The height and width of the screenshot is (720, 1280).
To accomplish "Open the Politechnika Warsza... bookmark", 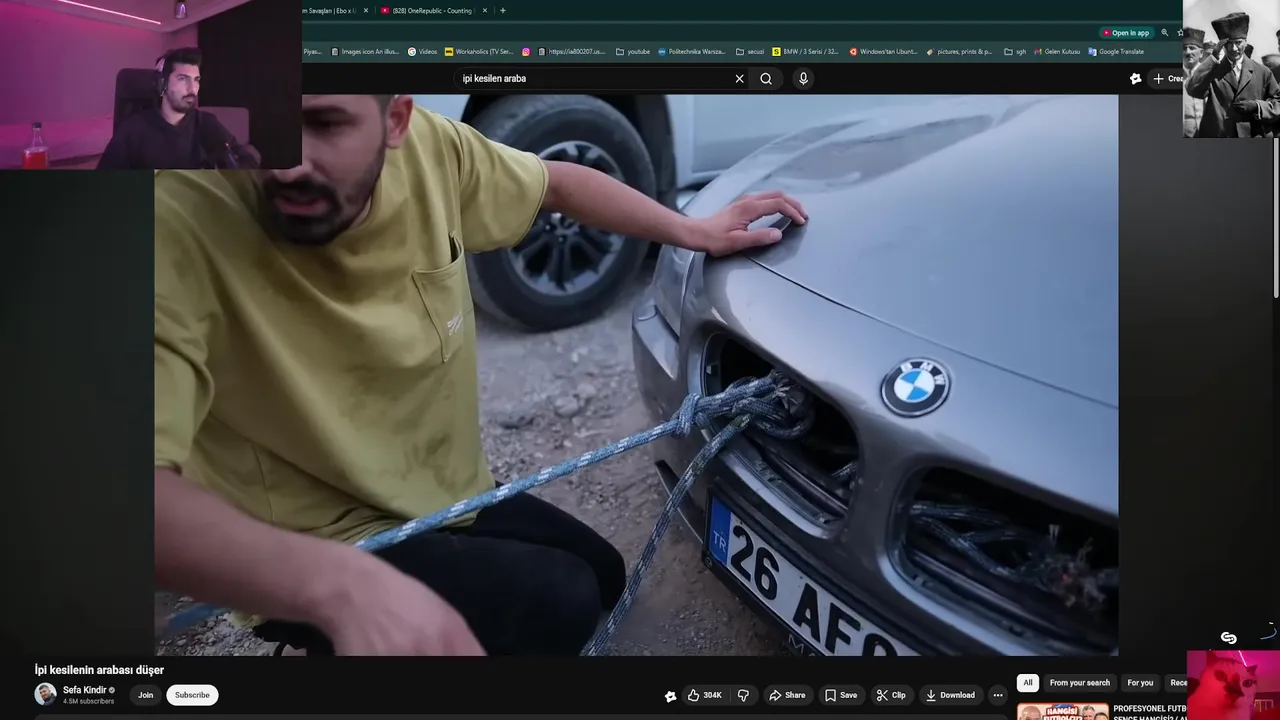I will 692,52.
